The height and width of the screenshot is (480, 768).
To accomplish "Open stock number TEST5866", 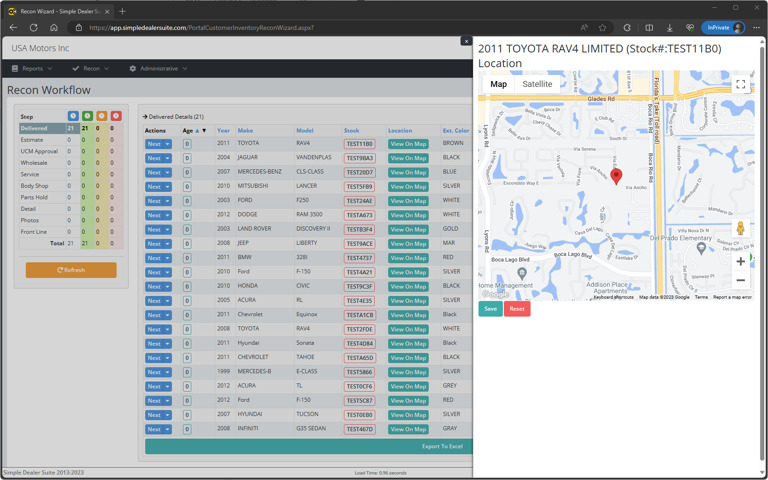I will pyautogui.click(x=360, y=372).
